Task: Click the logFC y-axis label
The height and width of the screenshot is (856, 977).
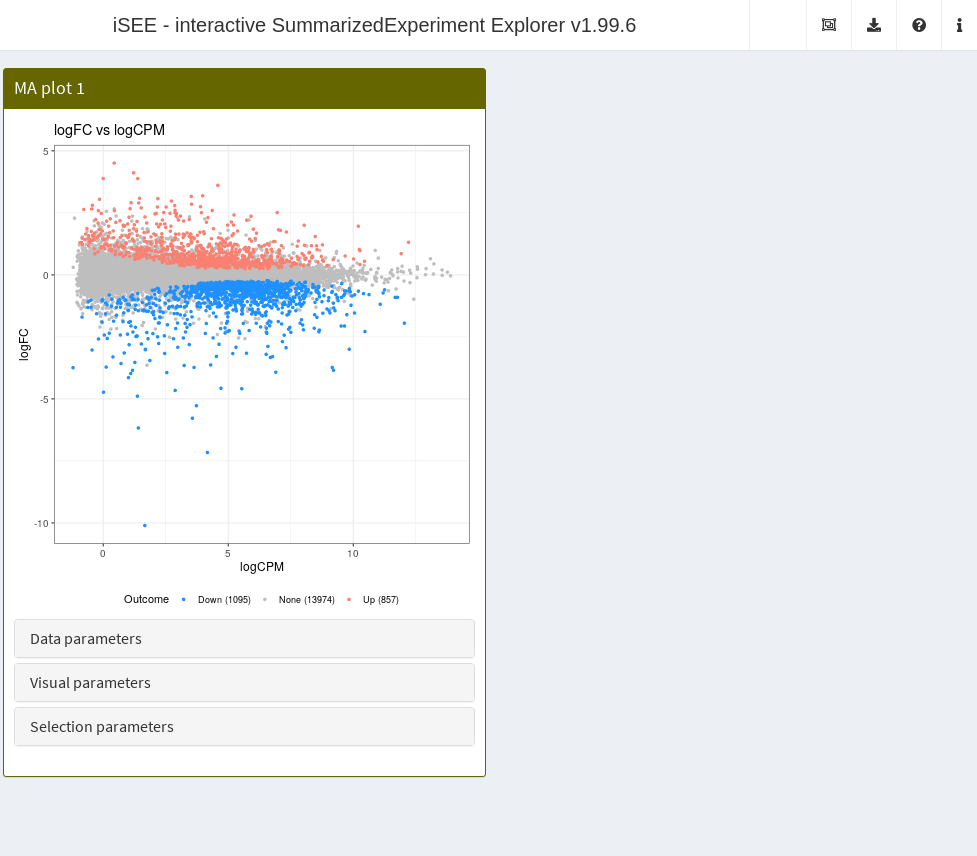Action: 25,344
